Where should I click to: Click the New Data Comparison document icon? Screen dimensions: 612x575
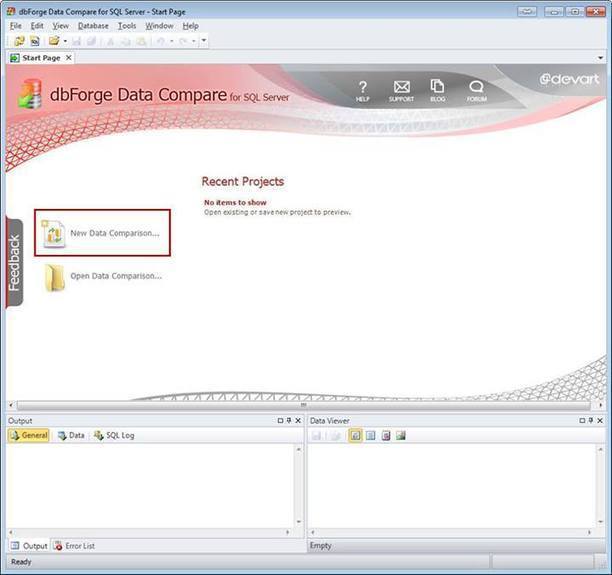53,233
